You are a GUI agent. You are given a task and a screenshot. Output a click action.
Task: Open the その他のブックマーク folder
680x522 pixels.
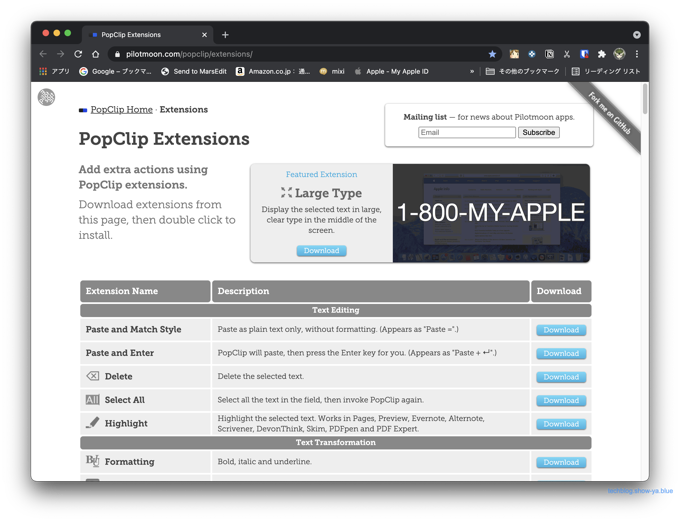(522, 72)
